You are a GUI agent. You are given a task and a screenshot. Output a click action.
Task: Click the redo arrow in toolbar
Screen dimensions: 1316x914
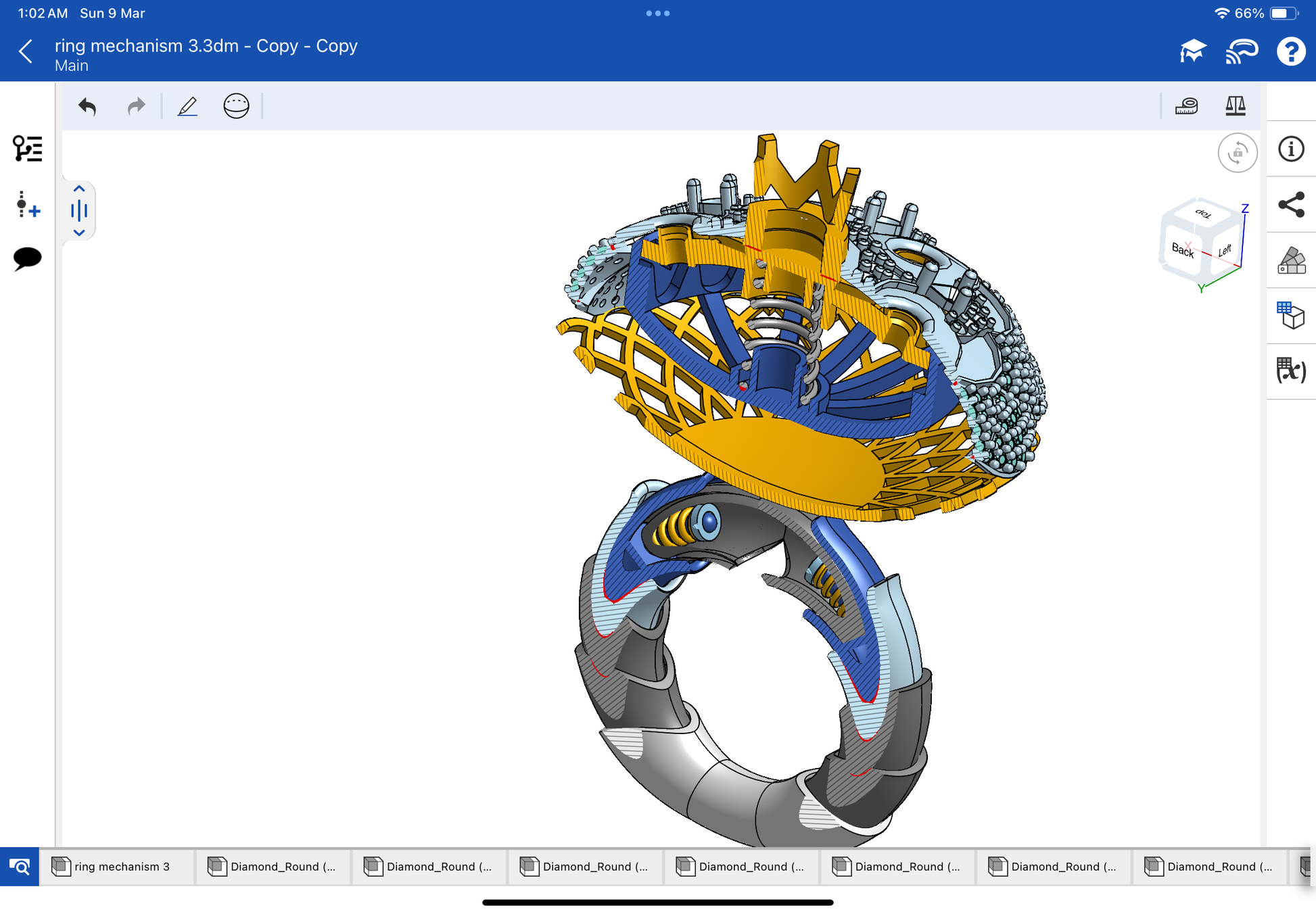[136, 106]
